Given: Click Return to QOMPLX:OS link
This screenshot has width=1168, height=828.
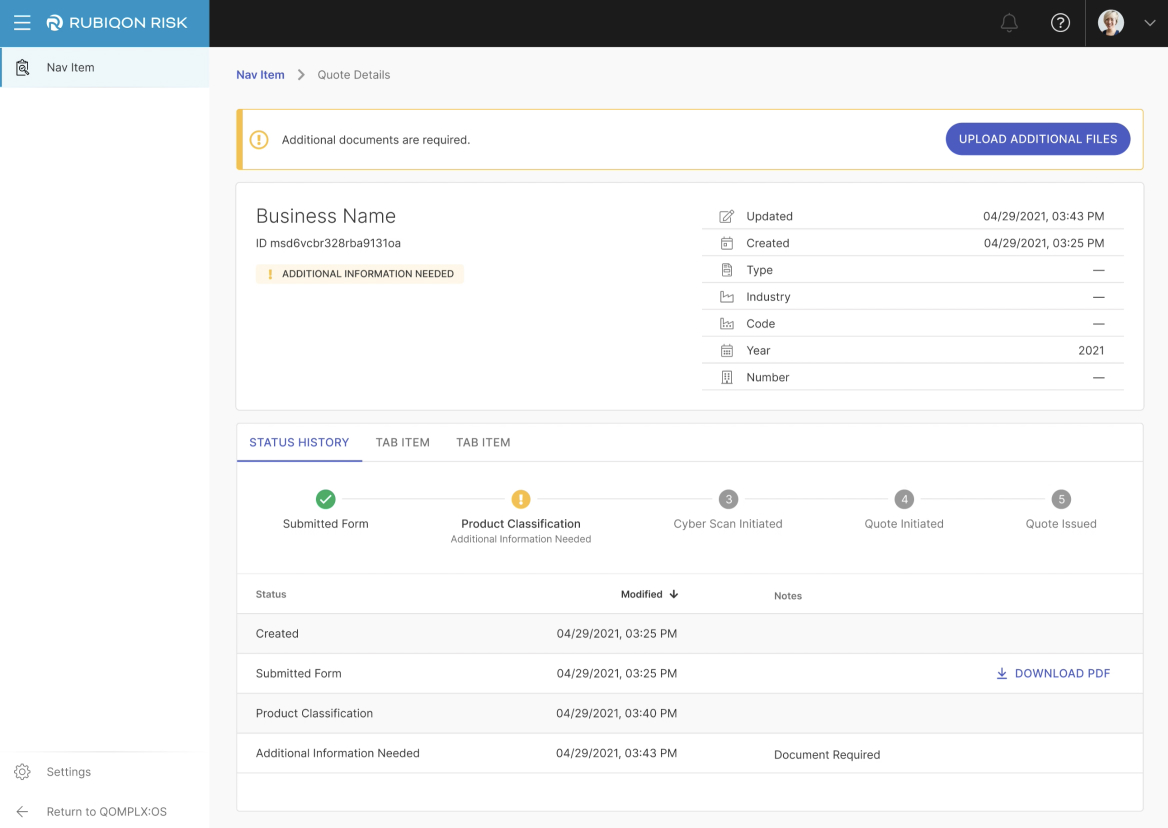Looking at the screenshot, I should pyautogui.click(x=107, y=812).
